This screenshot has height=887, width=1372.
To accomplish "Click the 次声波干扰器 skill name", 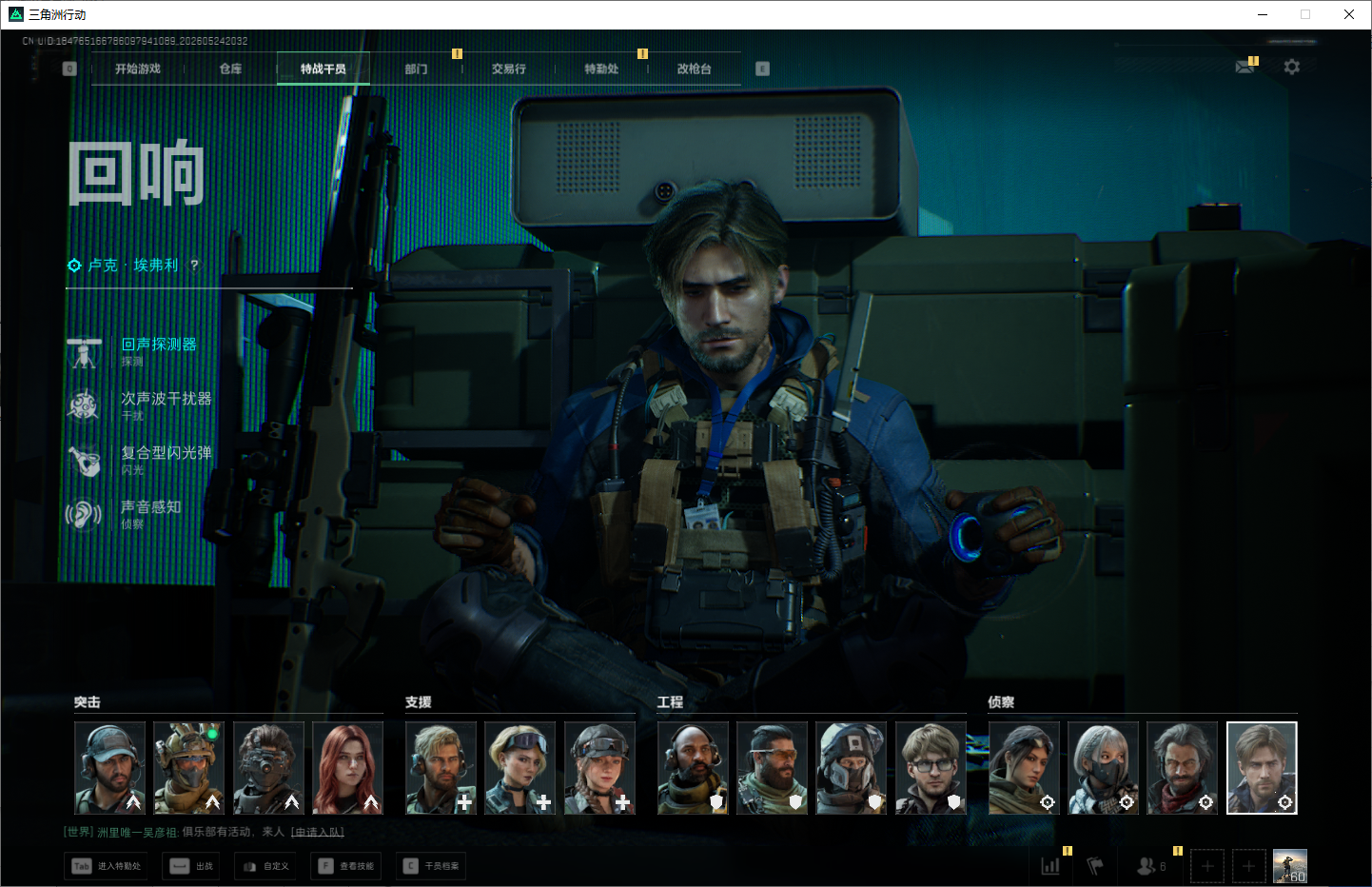I will [x=167, y=399].
